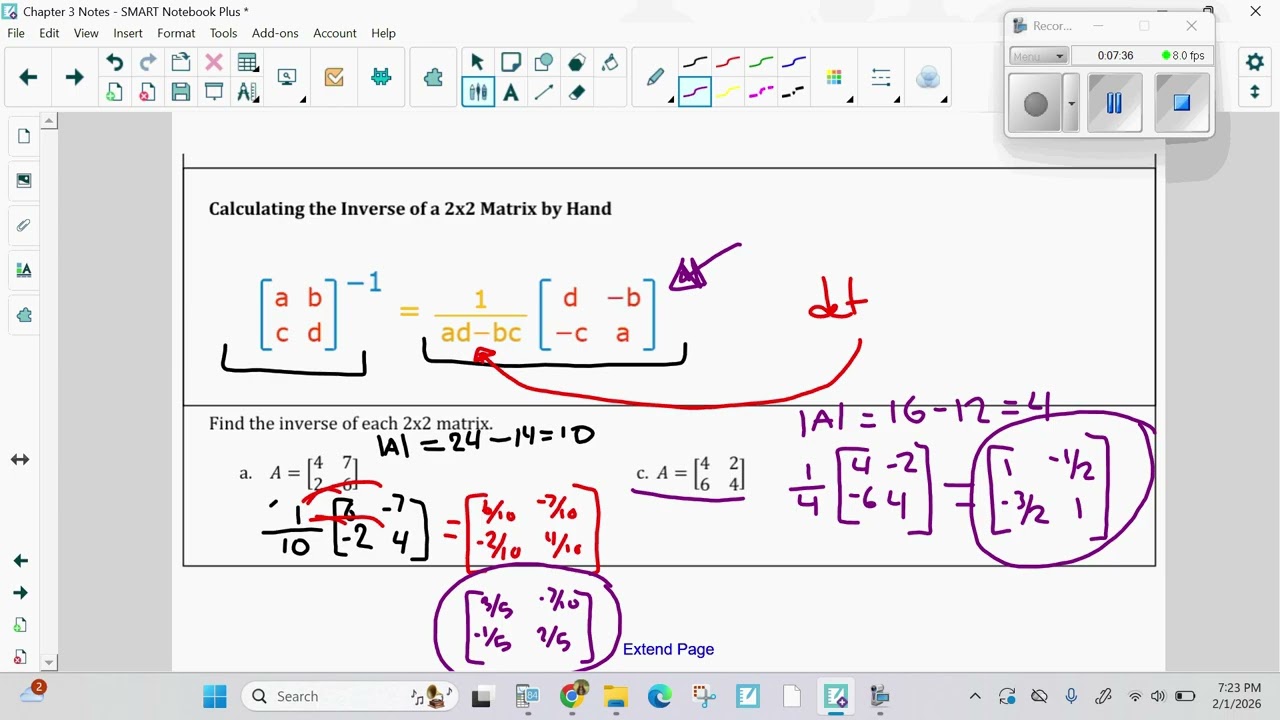The width and height of the screenshot is (1280, 720).
Task: Select the Line tool
Action: tap(543, 93)
